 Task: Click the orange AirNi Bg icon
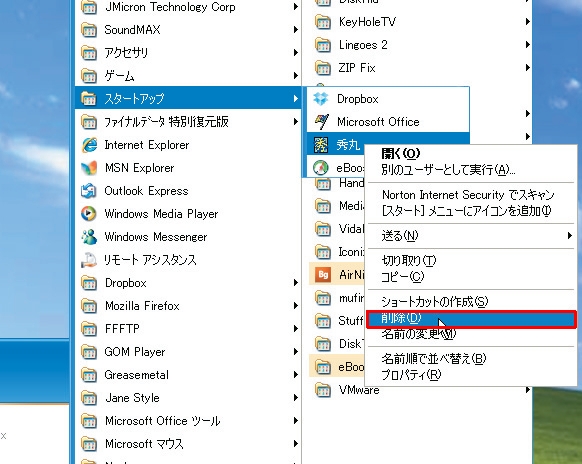coord(323,275)
